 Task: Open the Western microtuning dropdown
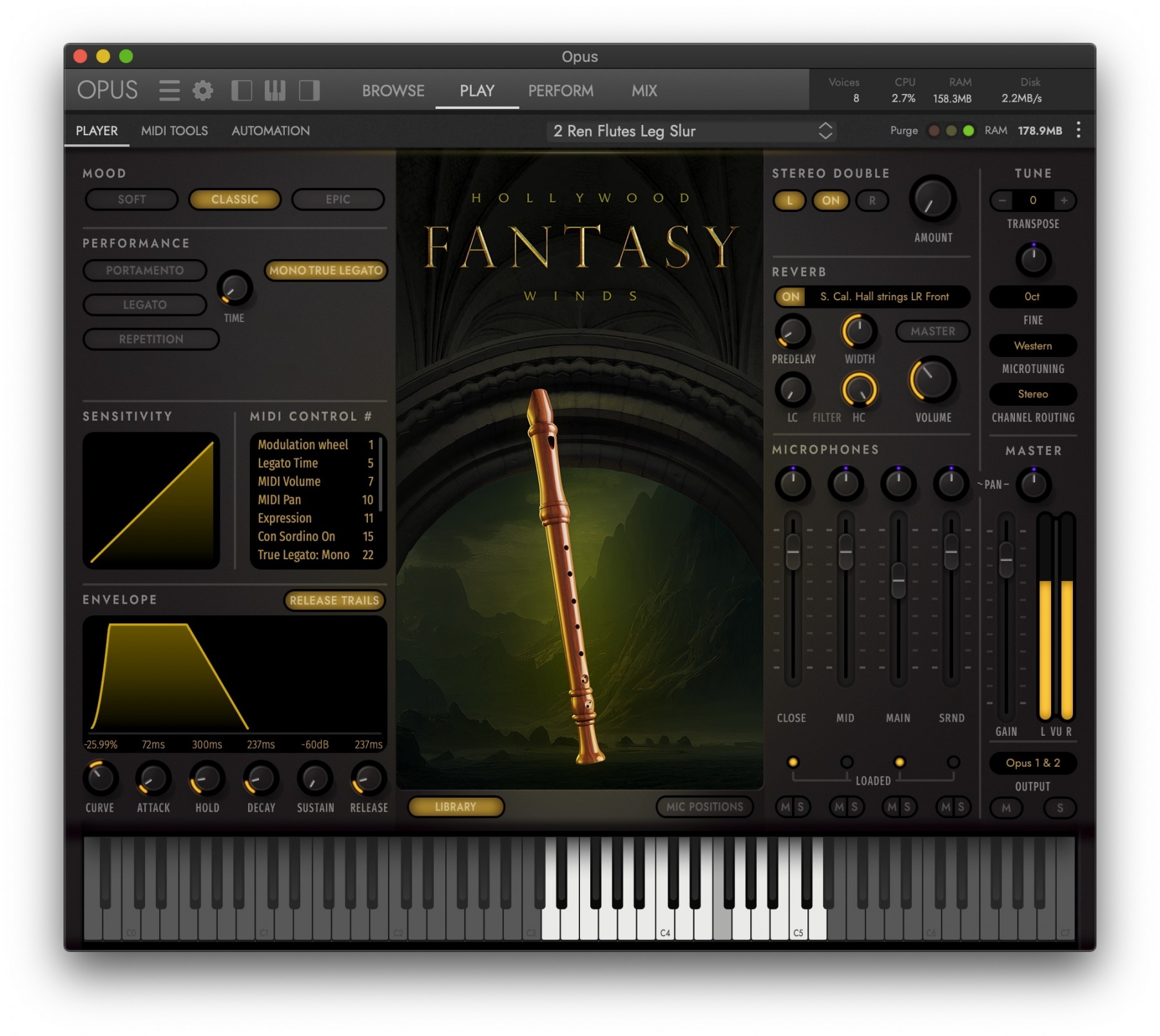coord(1032,345)
